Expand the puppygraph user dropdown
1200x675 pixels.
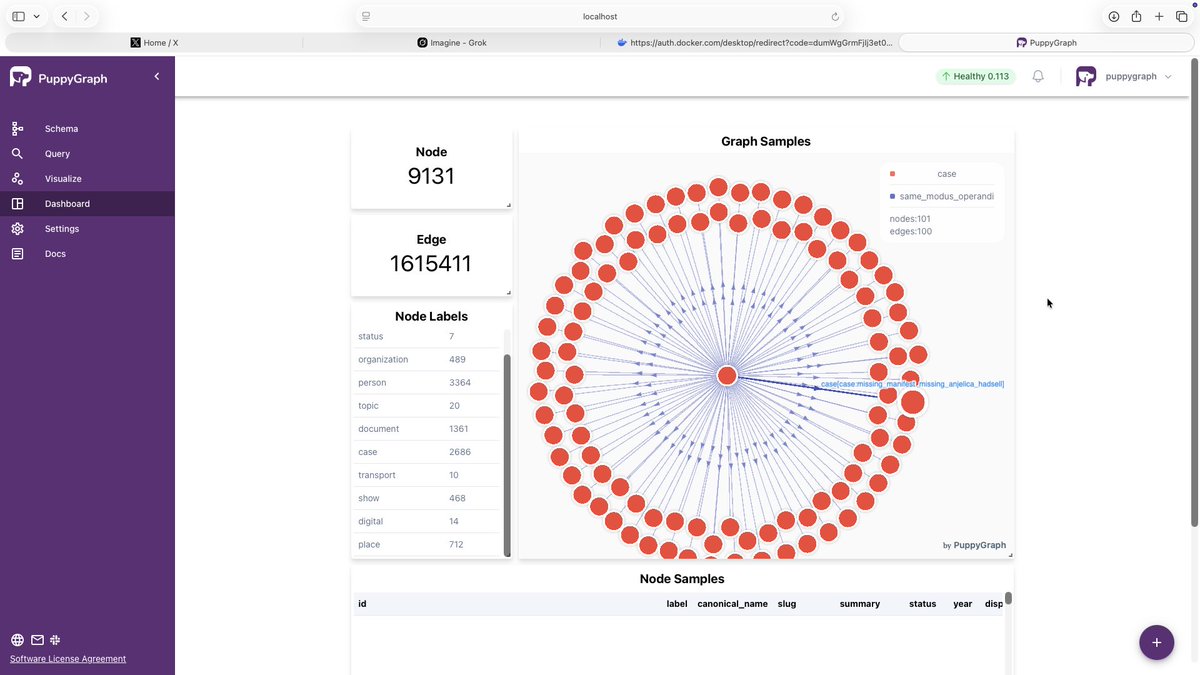point(1168,77)
